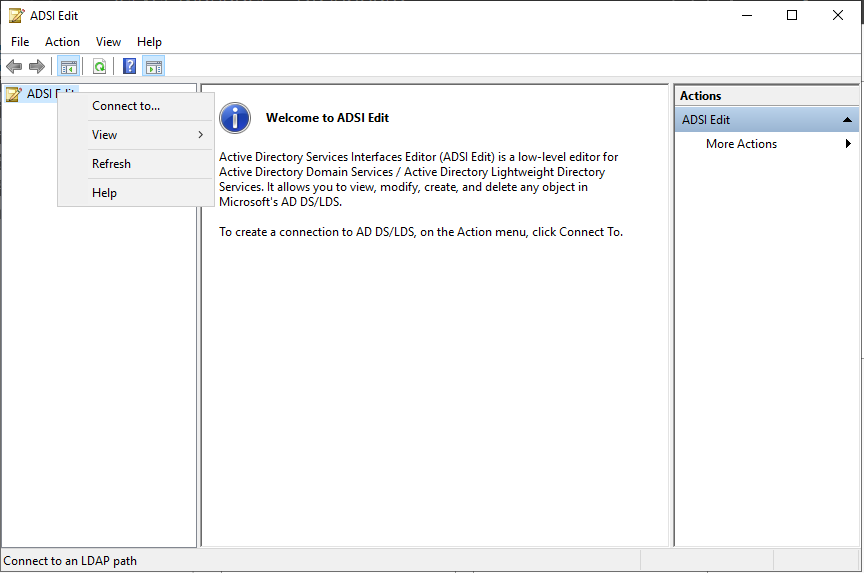Maximize the ADSI Edit window
This screenshot has width=864, height=573.
[792, 15]
